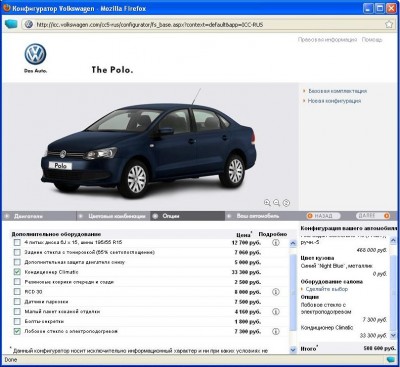Image resolution: width=400 pixels, height=367 pixels.
Task: Click the Итого total label
Action: (309, 348)
